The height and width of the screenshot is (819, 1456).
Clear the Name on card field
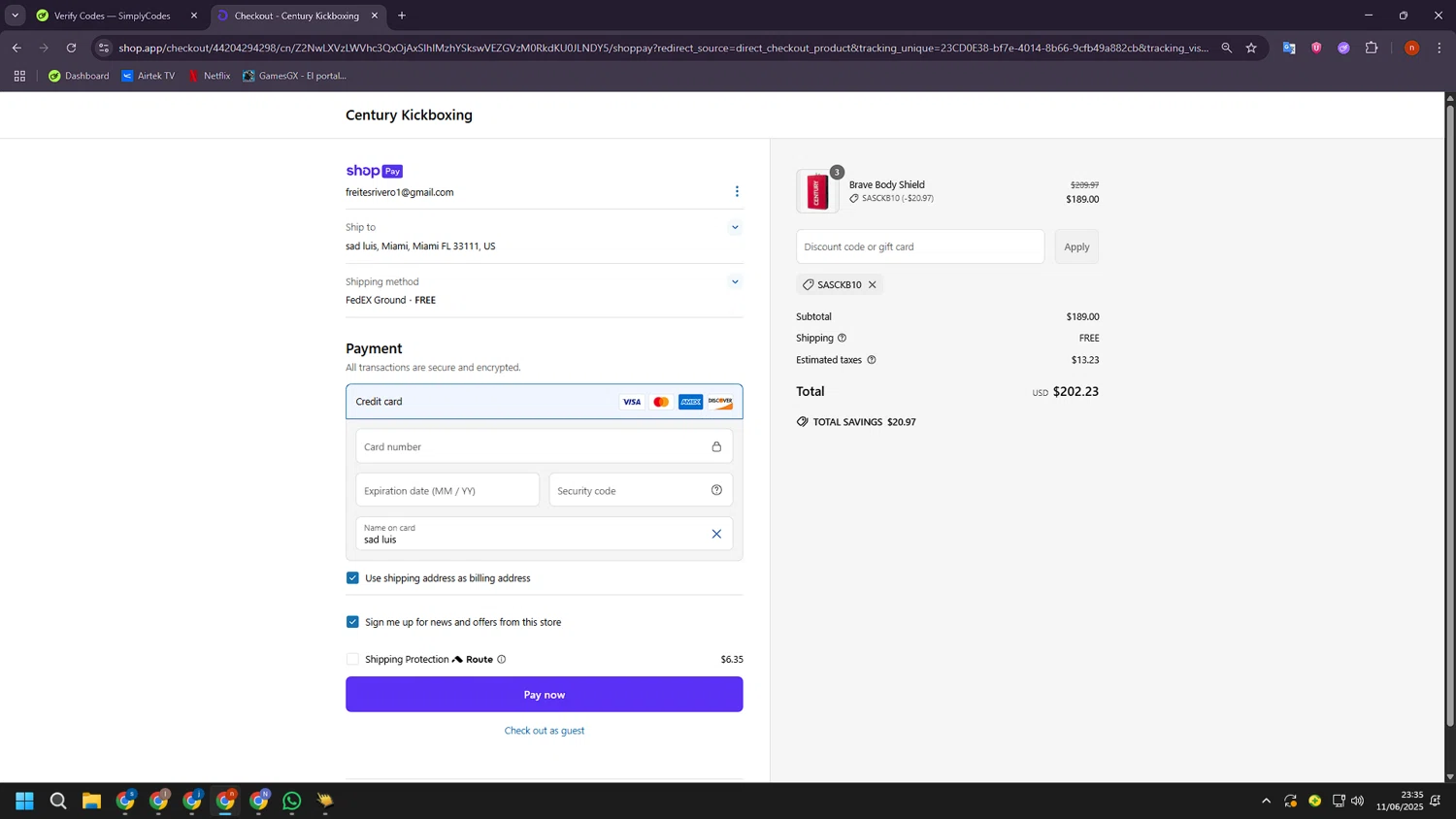(716, 534)
